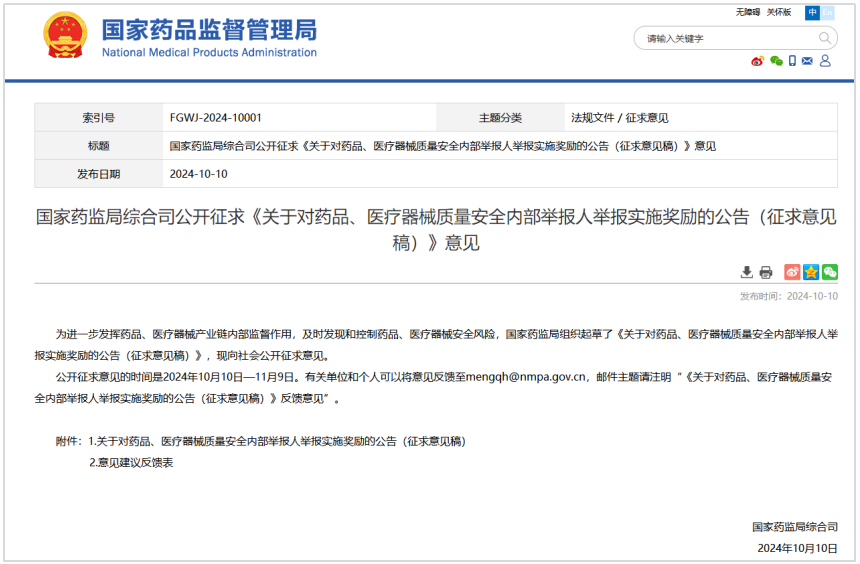Image resolution: width=860 pixels, height=564 pixels.
Task: Click the title row text in the info table
Action: click(443, 146)
